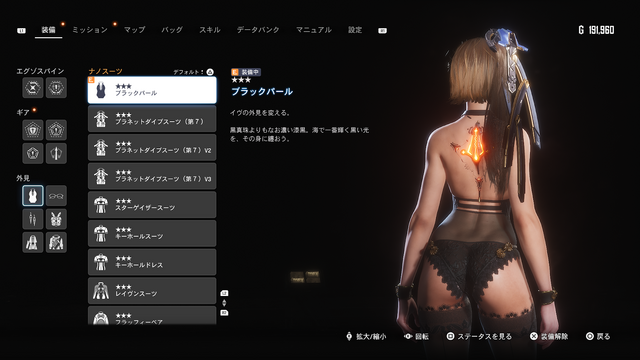Click the L2 scroll-up indicator

(224, 293)
